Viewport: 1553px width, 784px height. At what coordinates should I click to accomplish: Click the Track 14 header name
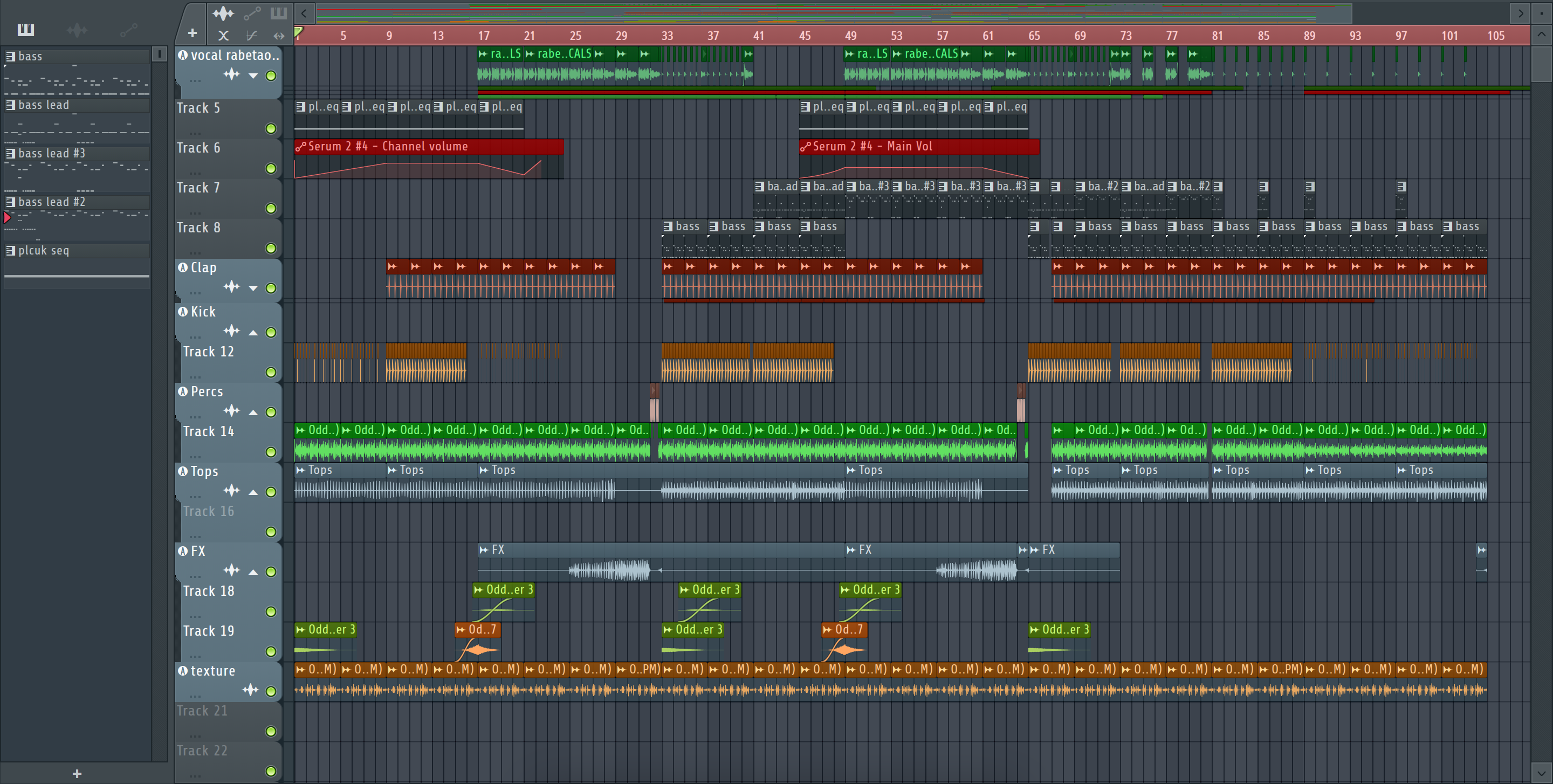point(208,431)
